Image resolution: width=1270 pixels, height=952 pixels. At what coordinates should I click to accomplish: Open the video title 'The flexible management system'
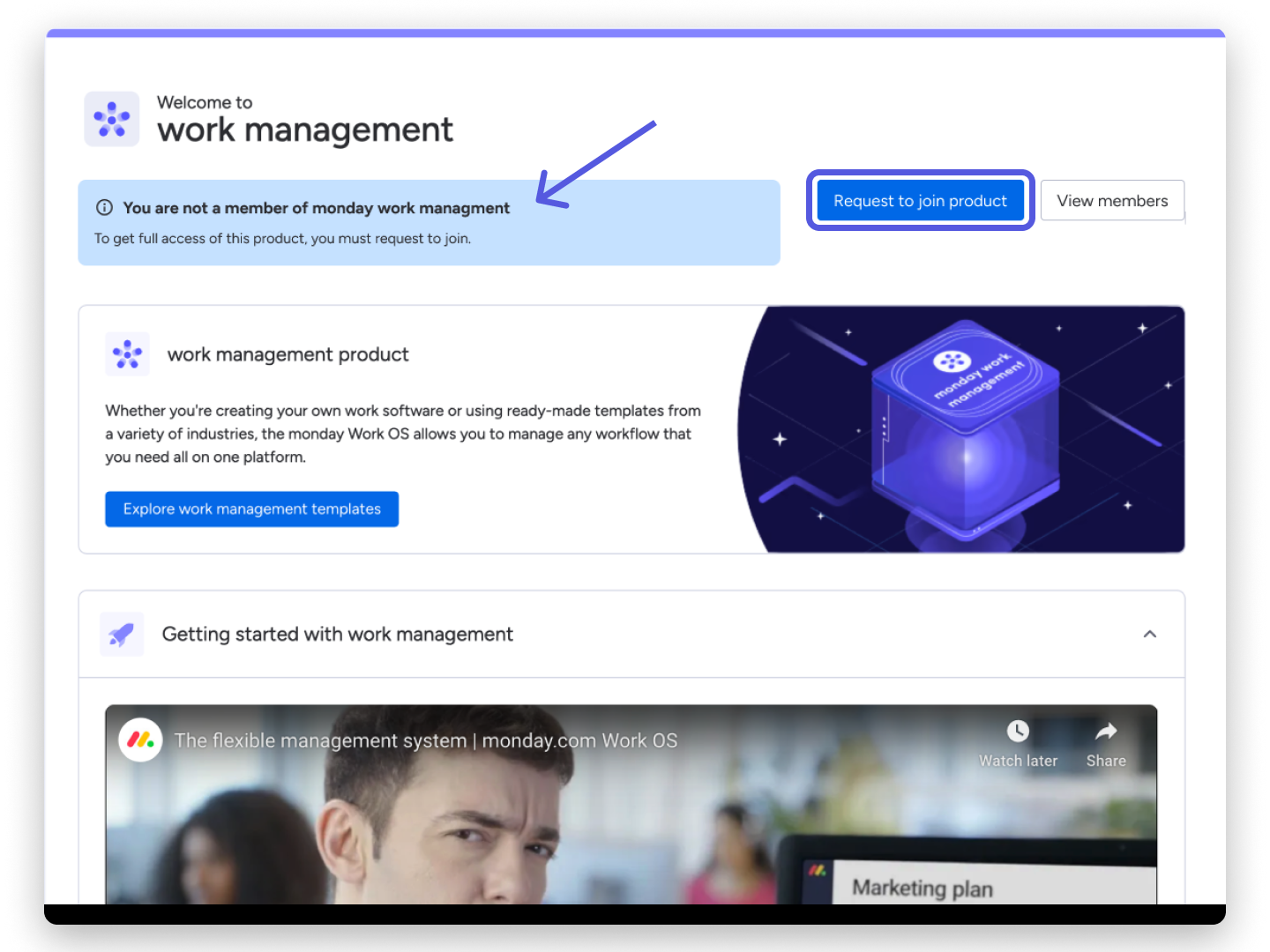(x=426, y=740)
